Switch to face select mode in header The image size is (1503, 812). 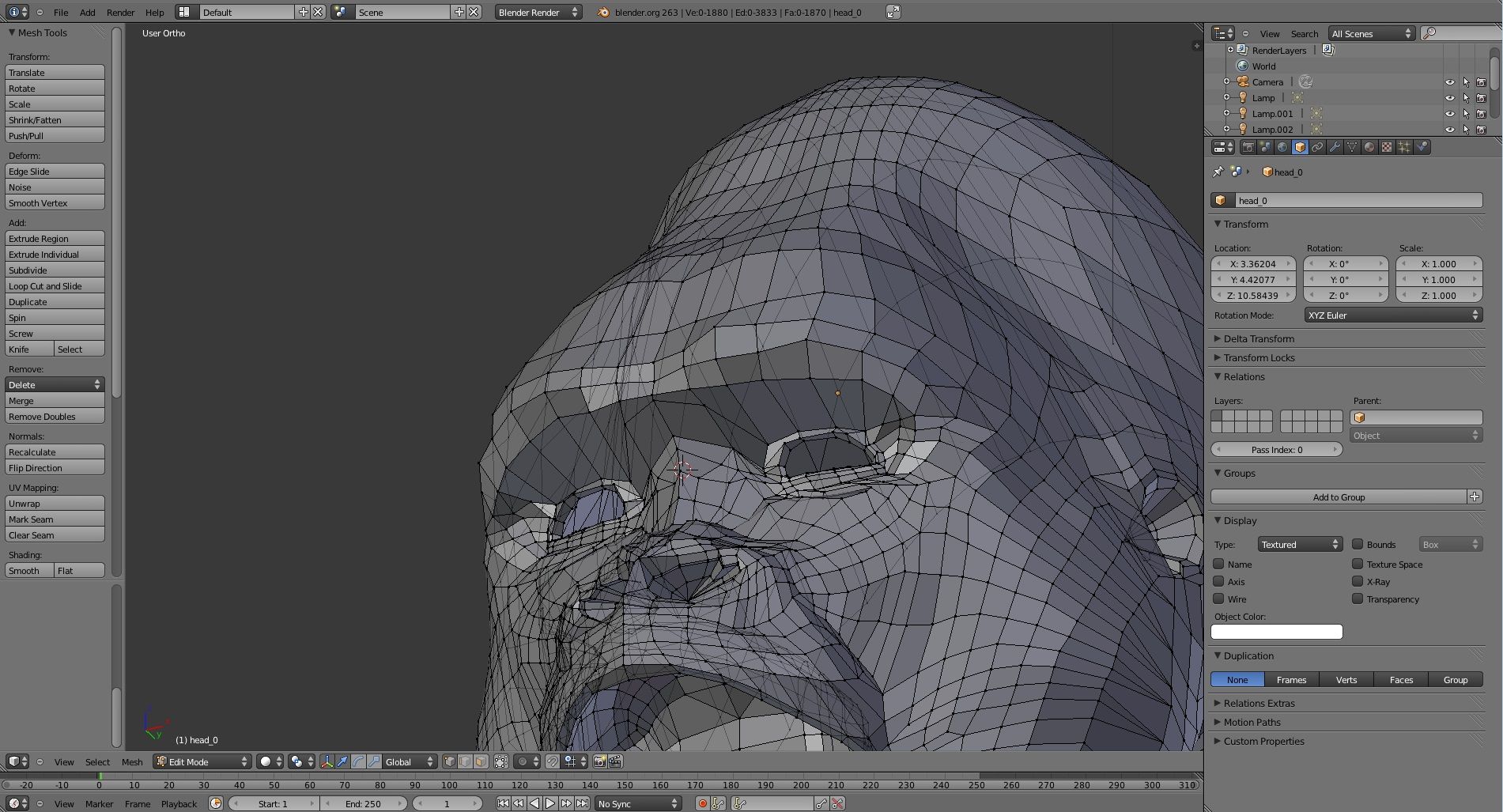480,761
